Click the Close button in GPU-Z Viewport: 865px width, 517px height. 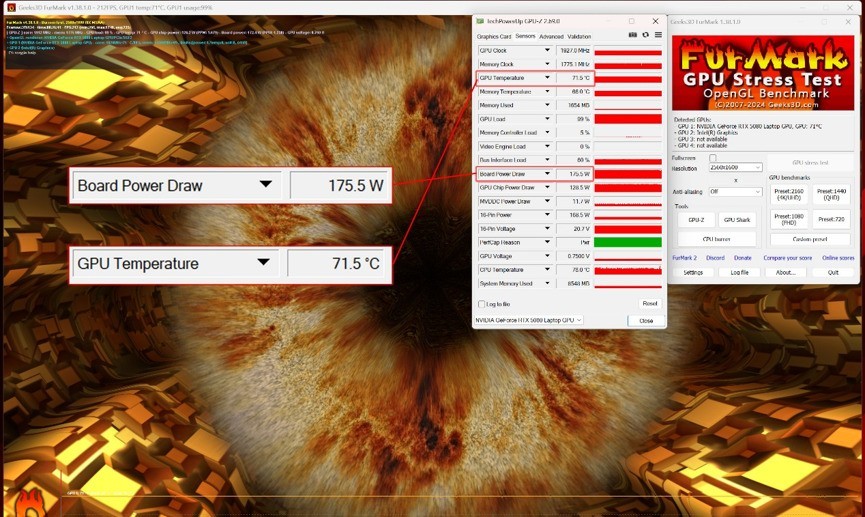click(x=646, y=321)
